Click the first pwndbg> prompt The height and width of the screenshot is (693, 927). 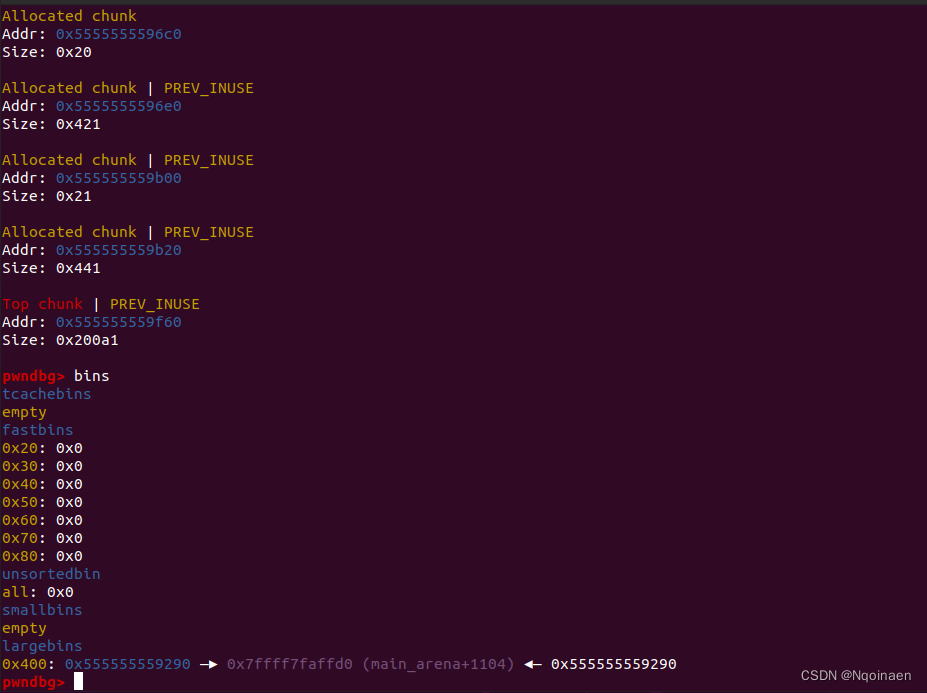[33, 376]
